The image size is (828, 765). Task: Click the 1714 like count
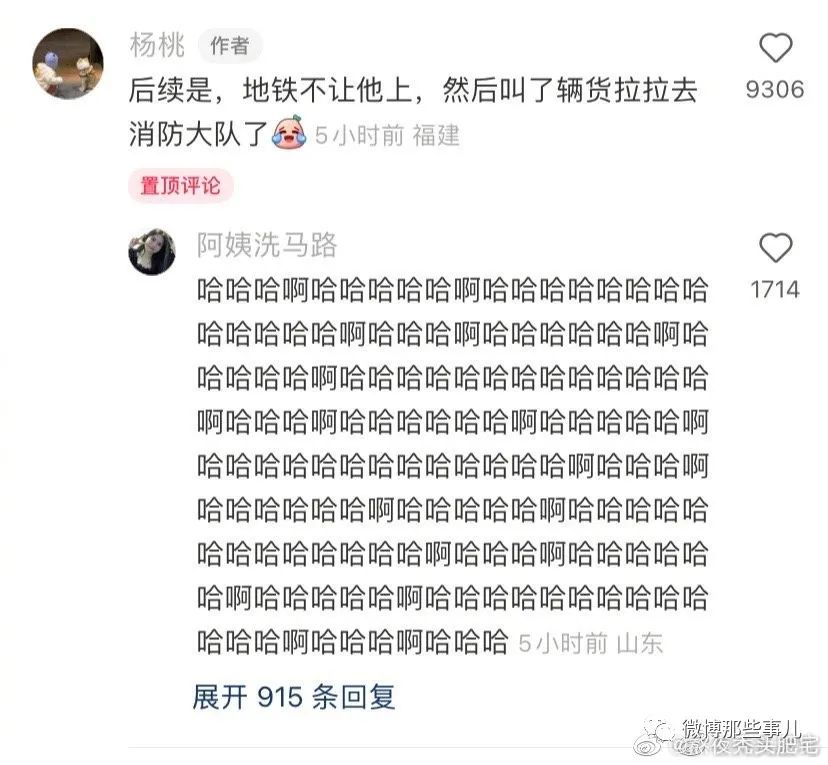pyautogui.click(x=775, y=289)
